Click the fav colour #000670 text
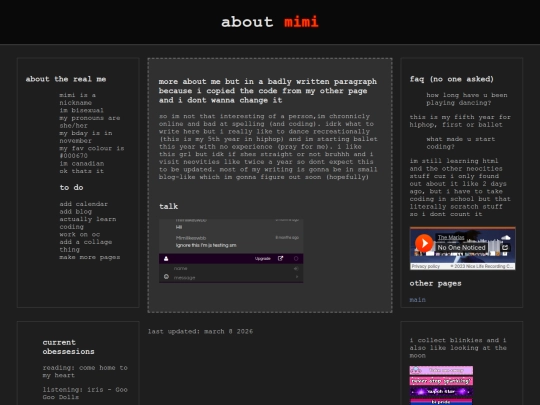Image resolution: width=540 pixels, height=405 pixels. click(92, 152)
